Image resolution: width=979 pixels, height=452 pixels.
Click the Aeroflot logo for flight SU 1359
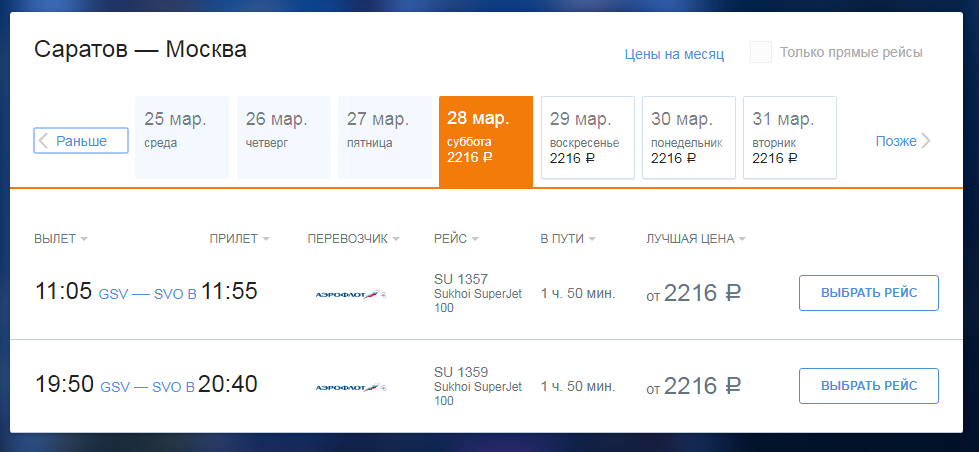[351, 387]
